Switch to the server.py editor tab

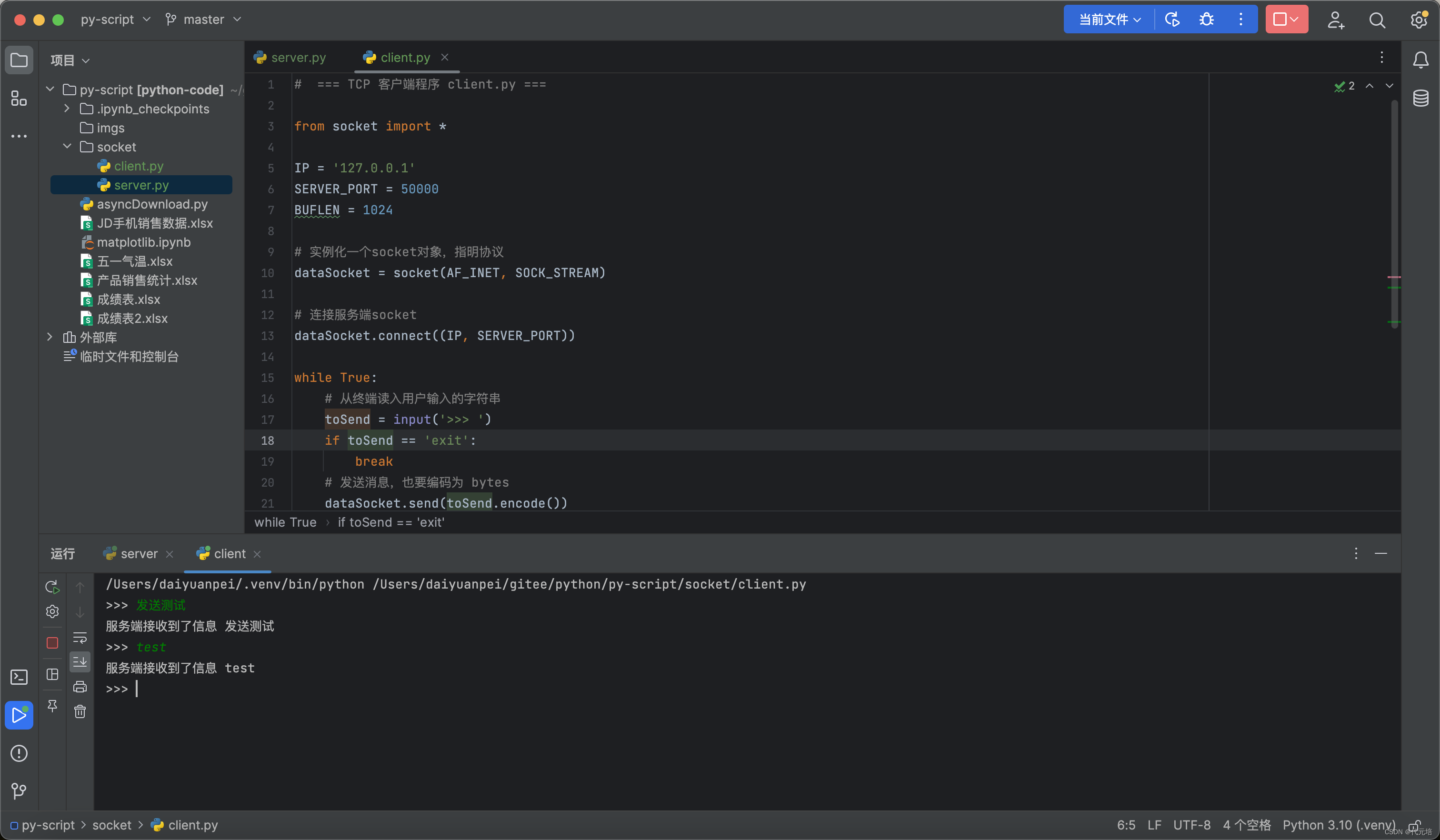[x=290, y=57]
